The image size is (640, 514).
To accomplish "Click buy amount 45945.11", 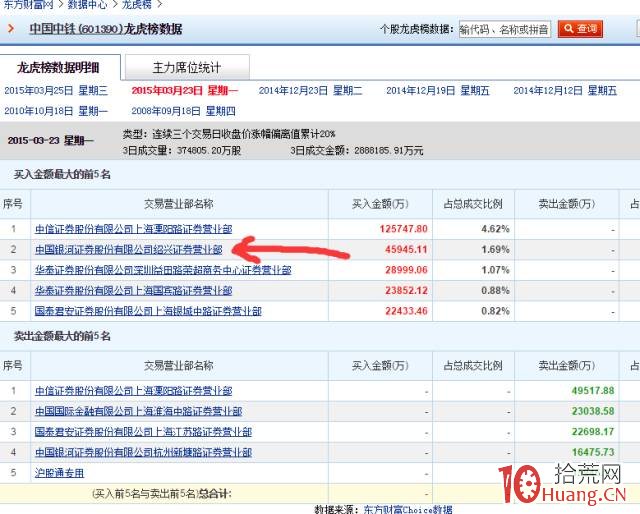I will tap(406, 249).
